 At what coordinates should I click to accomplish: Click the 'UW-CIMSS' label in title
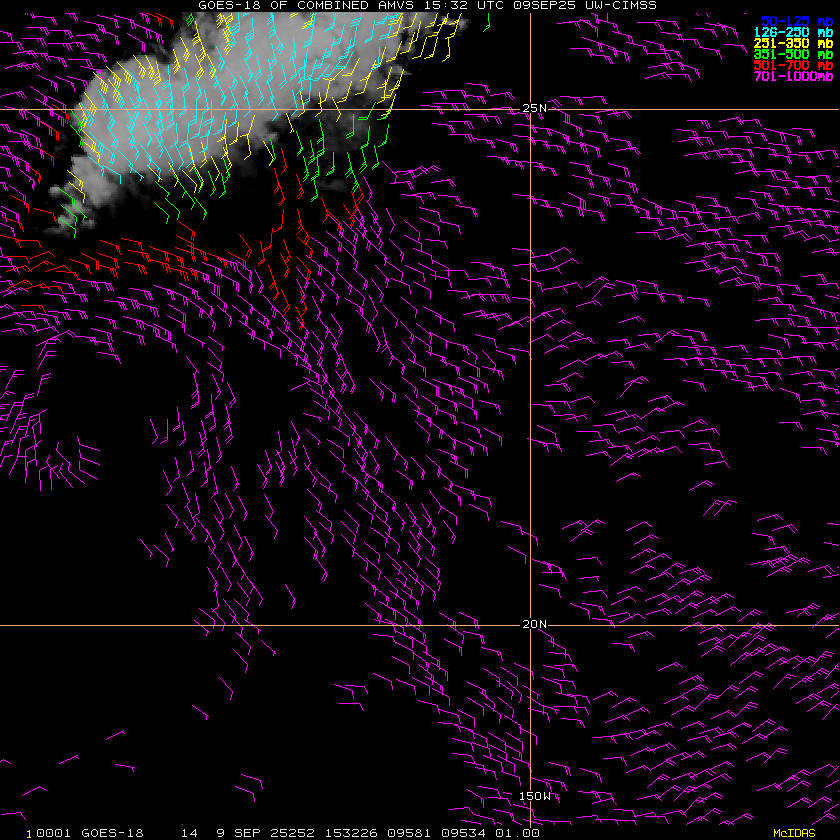[621, 5]
